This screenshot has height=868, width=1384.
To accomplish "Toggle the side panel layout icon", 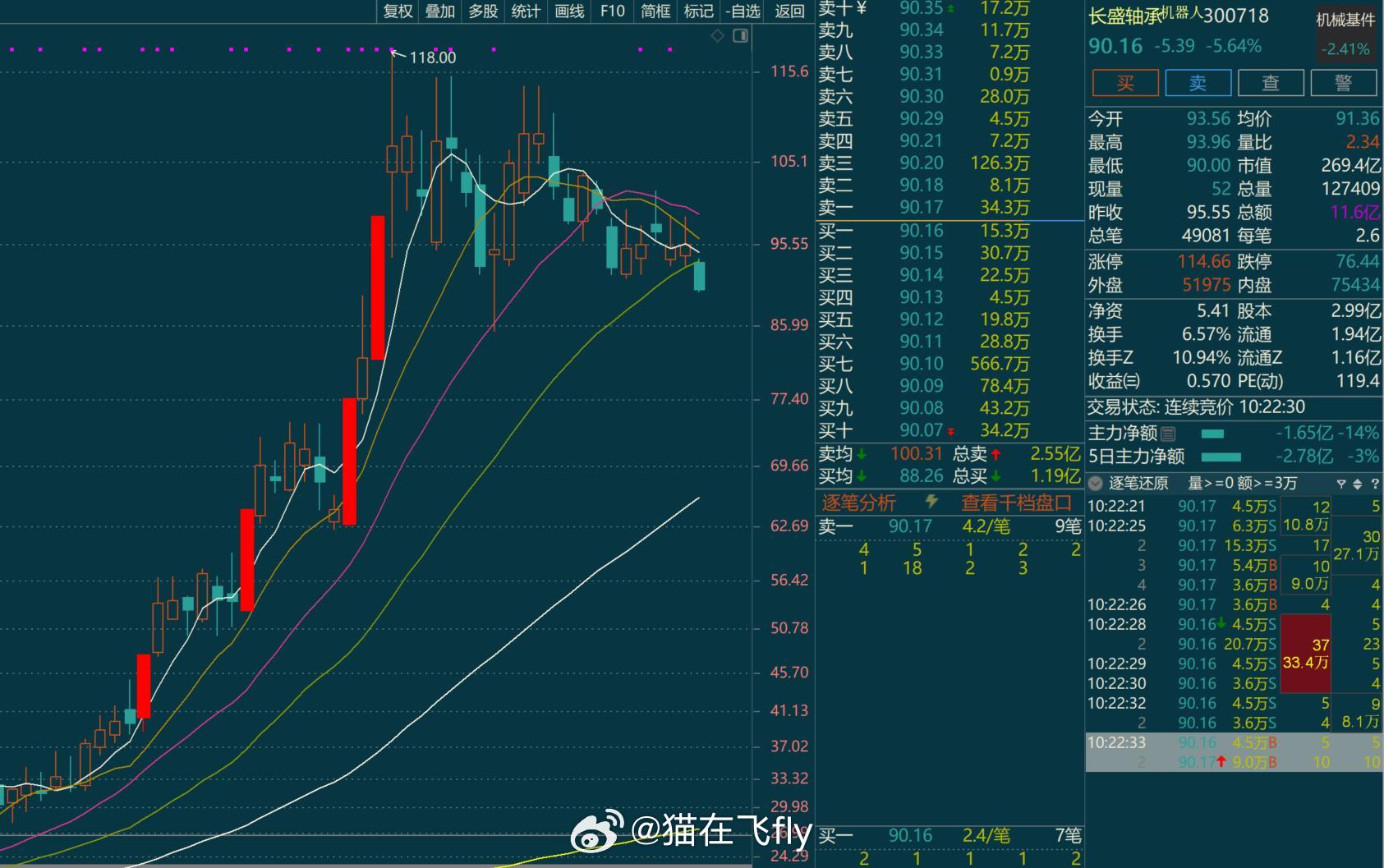I will 740,36.
